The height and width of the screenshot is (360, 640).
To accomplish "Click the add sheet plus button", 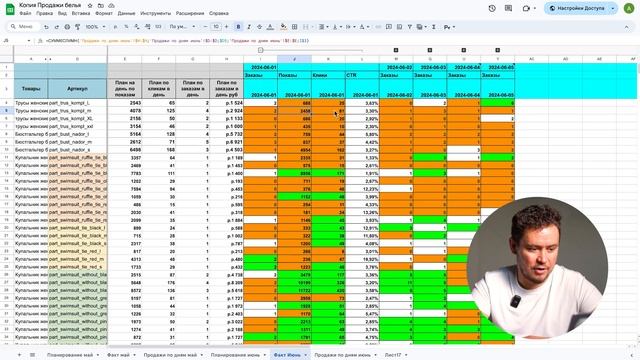I will (x=19, y=355).
